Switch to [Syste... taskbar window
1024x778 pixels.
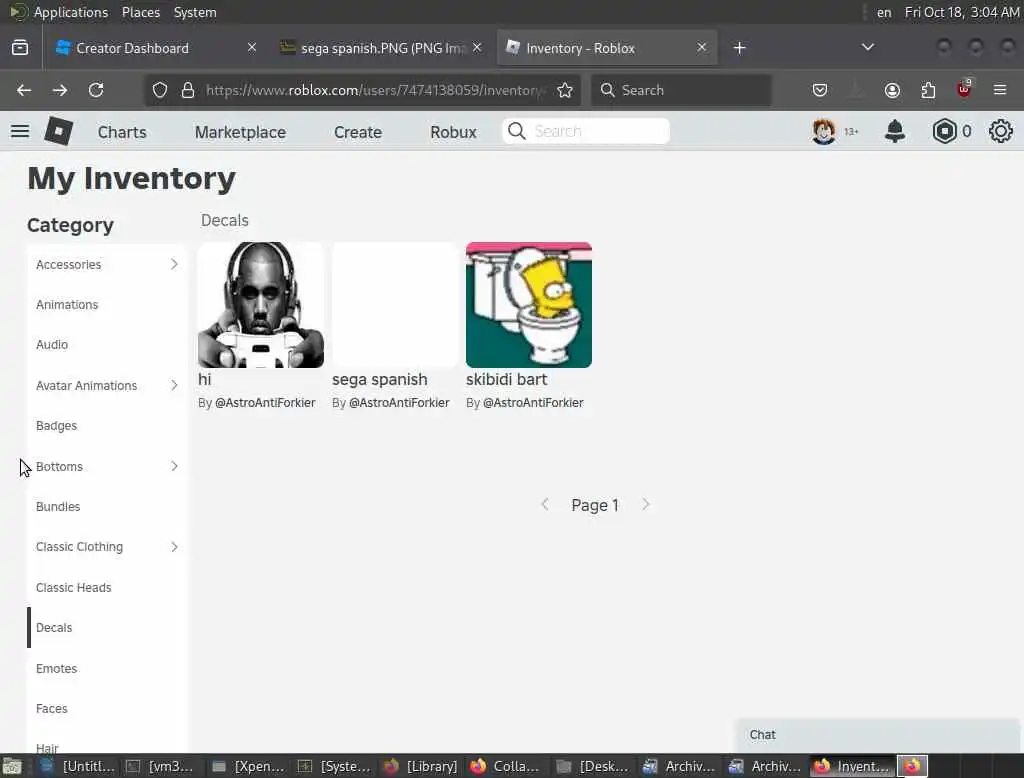click(x=334, y=766)
